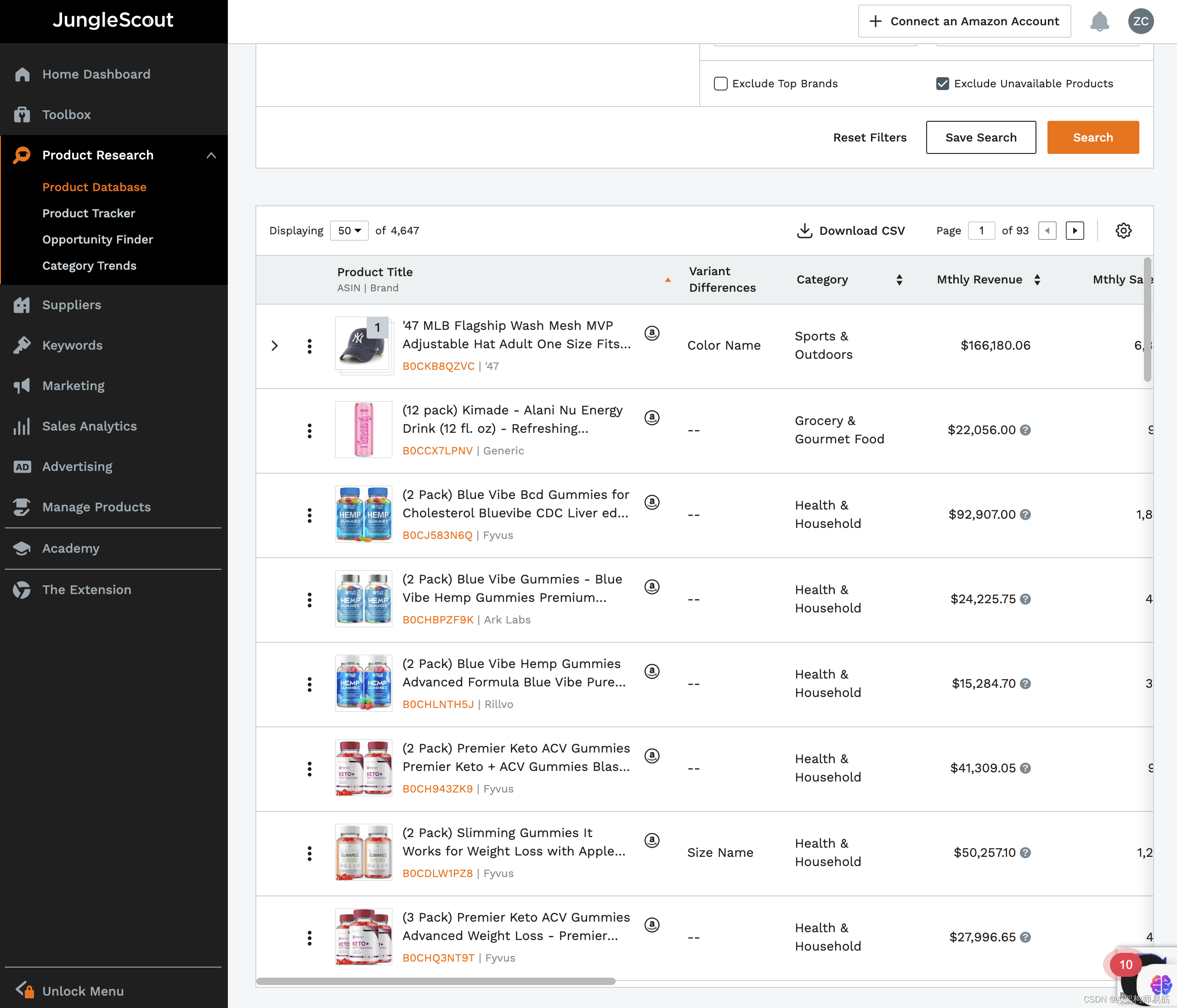This screenshot has height=1008, width=1177.
Task: Click Connect an Amazon Account
Action: (x=964, y=22)
